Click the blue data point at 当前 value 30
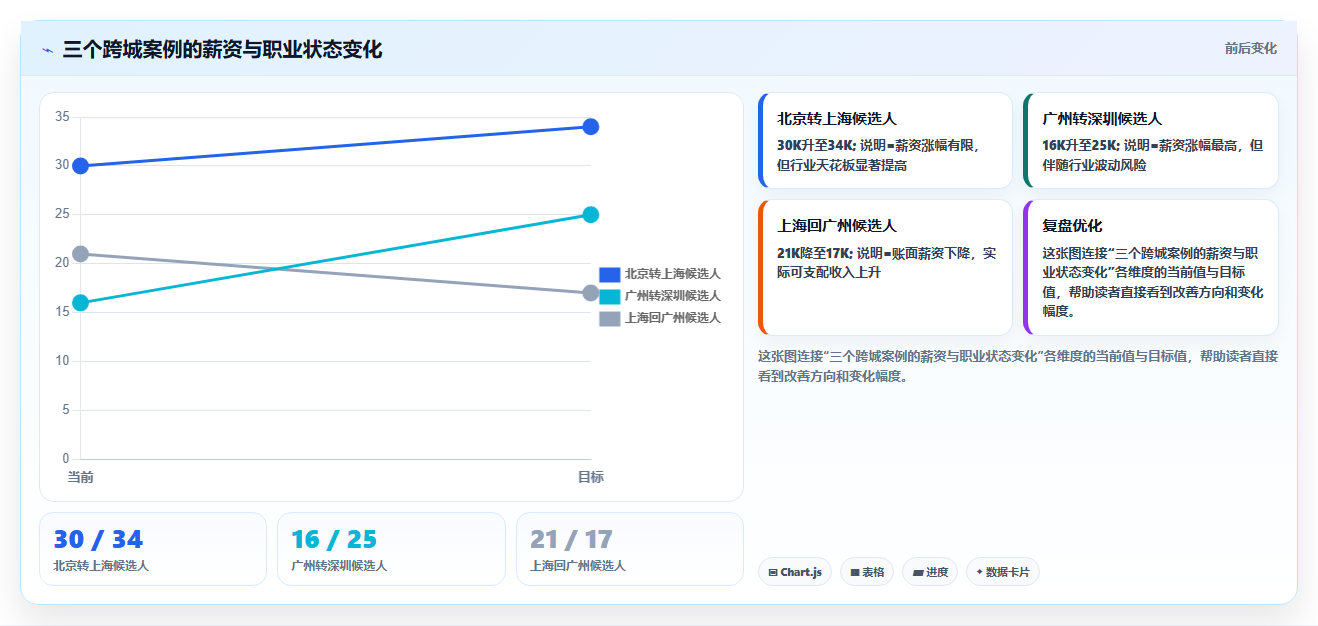 tap(81, 165)
